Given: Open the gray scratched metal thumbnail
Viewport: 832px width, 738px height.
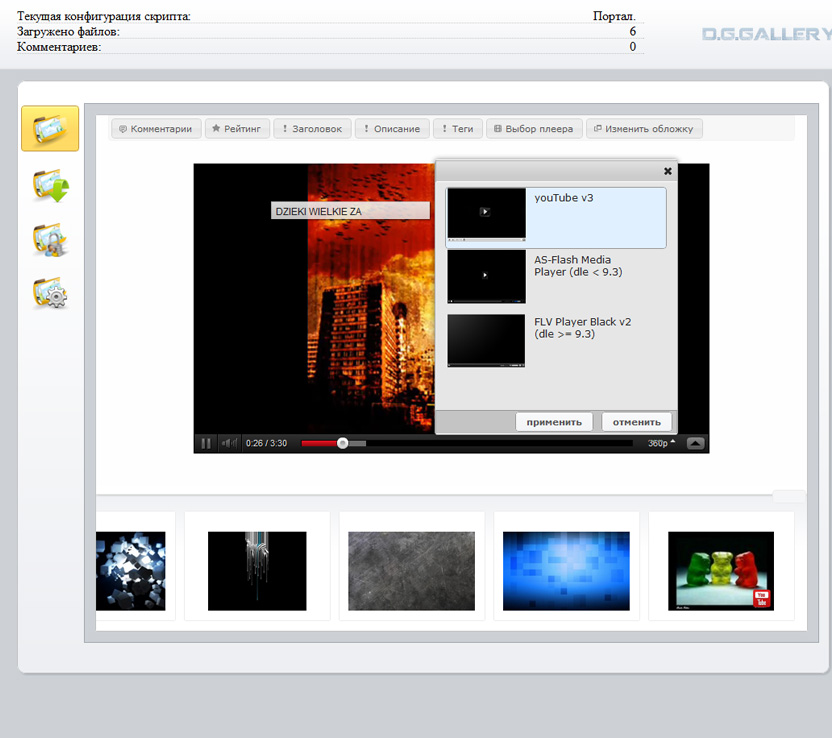Looking at the screenshot, I should pos(411,571).
